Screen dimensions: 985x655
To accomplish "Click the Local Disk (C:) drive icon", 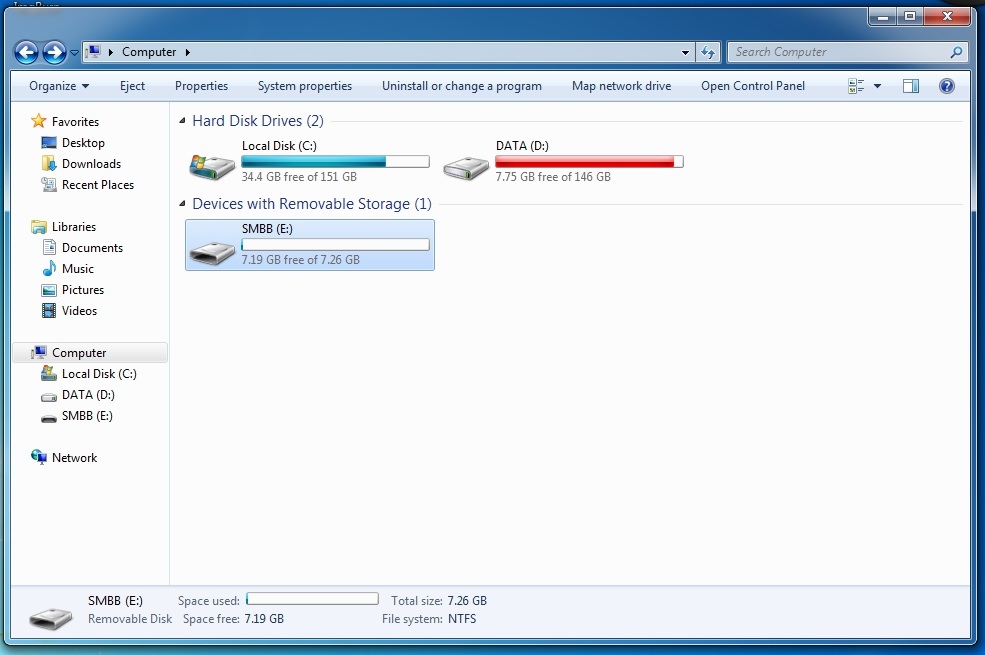I will [x=212, y=166].
